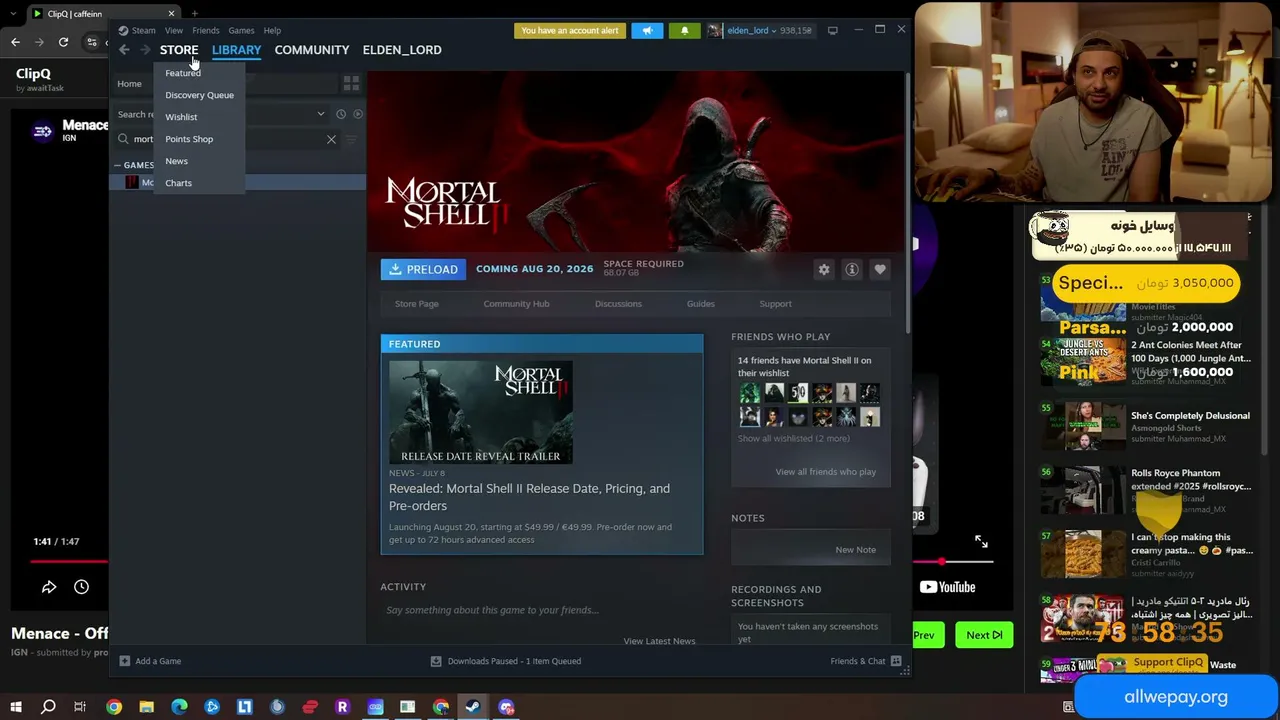Collapse the GAMES category in library
This screenshot has height=720, width=1280.
117,165
